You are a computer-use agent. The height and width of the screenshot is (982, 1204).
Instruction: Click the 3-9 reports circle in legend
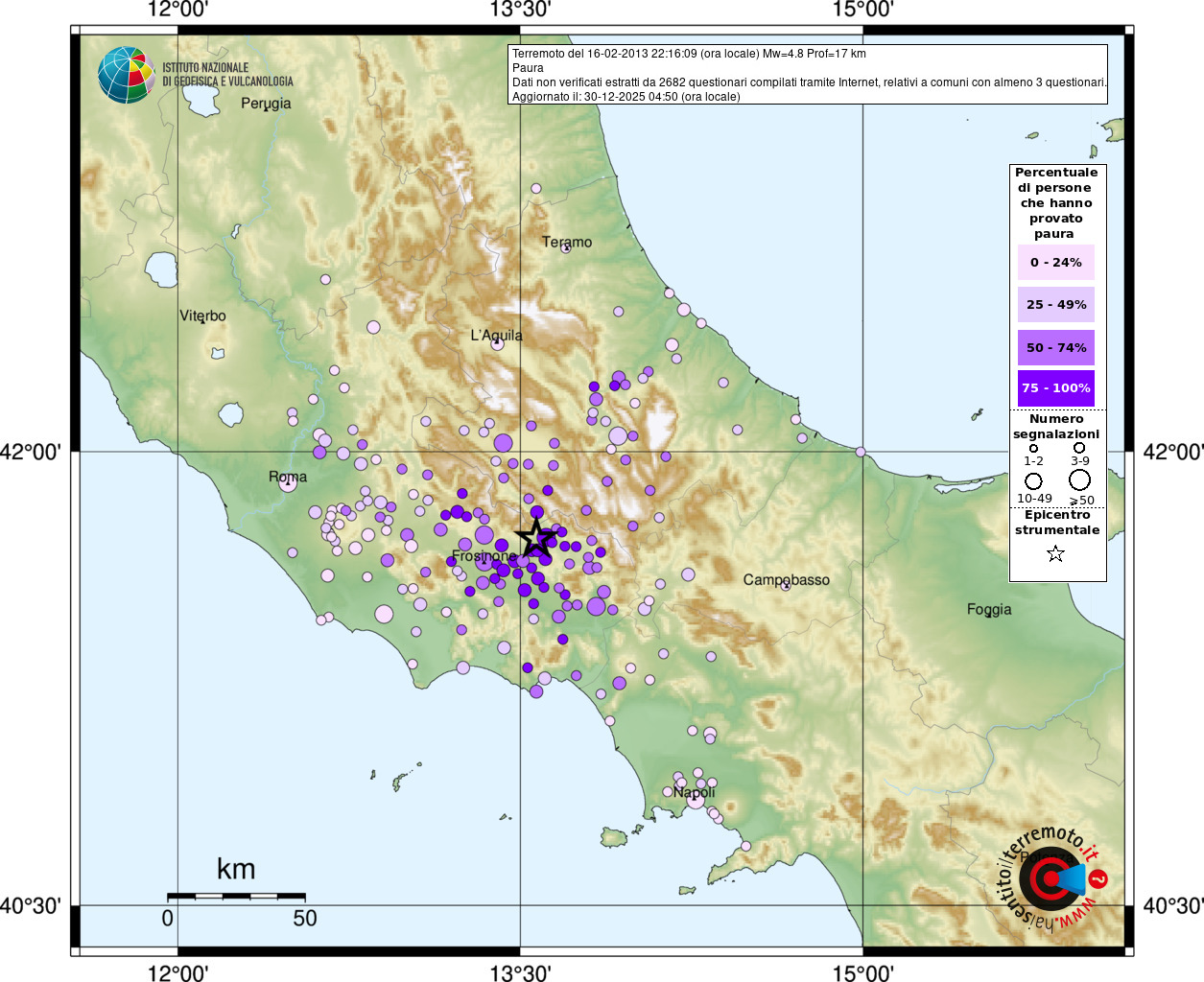click(x=1079, y=448)
